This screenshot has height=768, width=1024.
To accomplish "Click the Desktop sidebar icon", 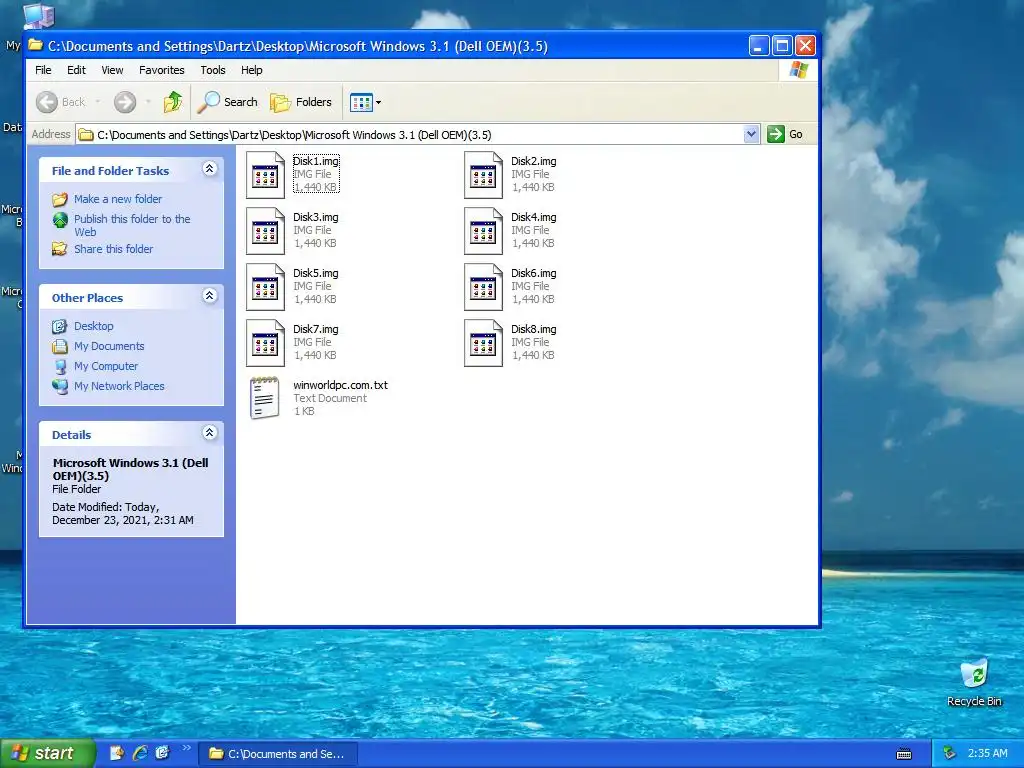I will [x=60, y=326].
